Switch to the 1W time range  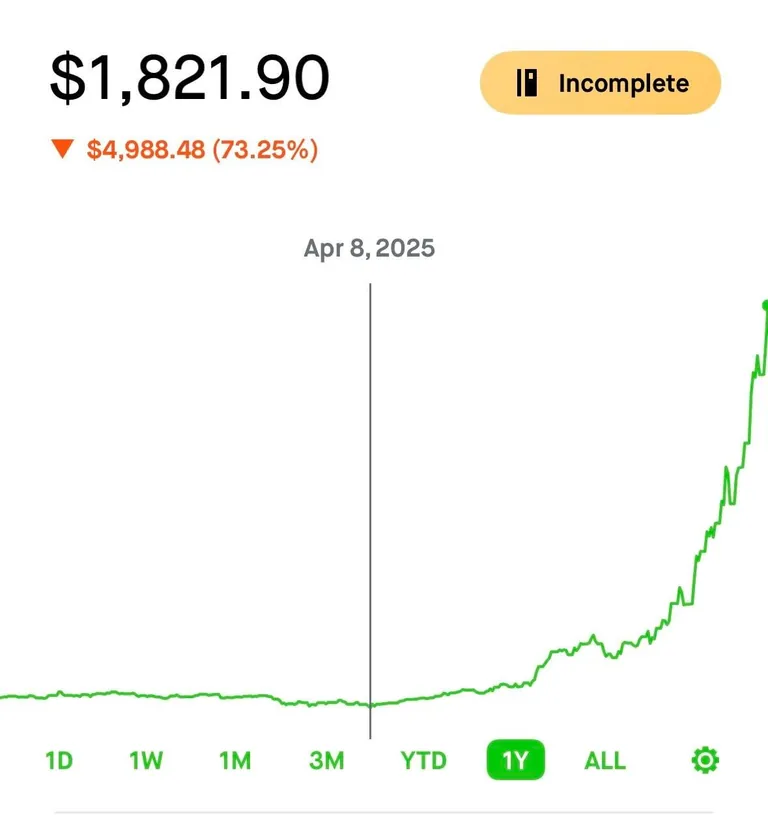pyautogui.click(x=146, y=760)
